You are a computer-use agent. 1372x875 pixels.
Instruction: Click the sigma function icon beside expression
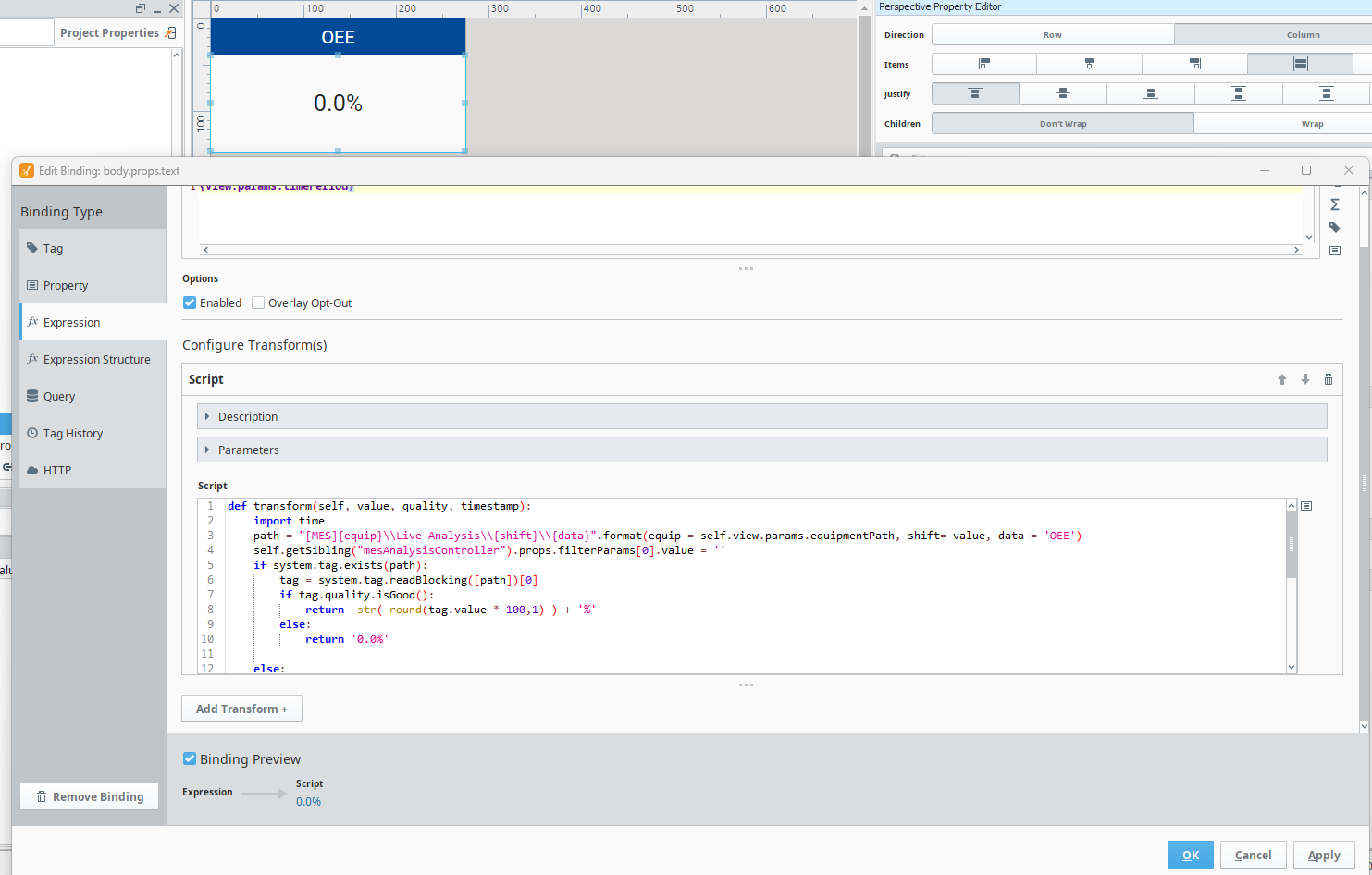tap(1335, 204)
